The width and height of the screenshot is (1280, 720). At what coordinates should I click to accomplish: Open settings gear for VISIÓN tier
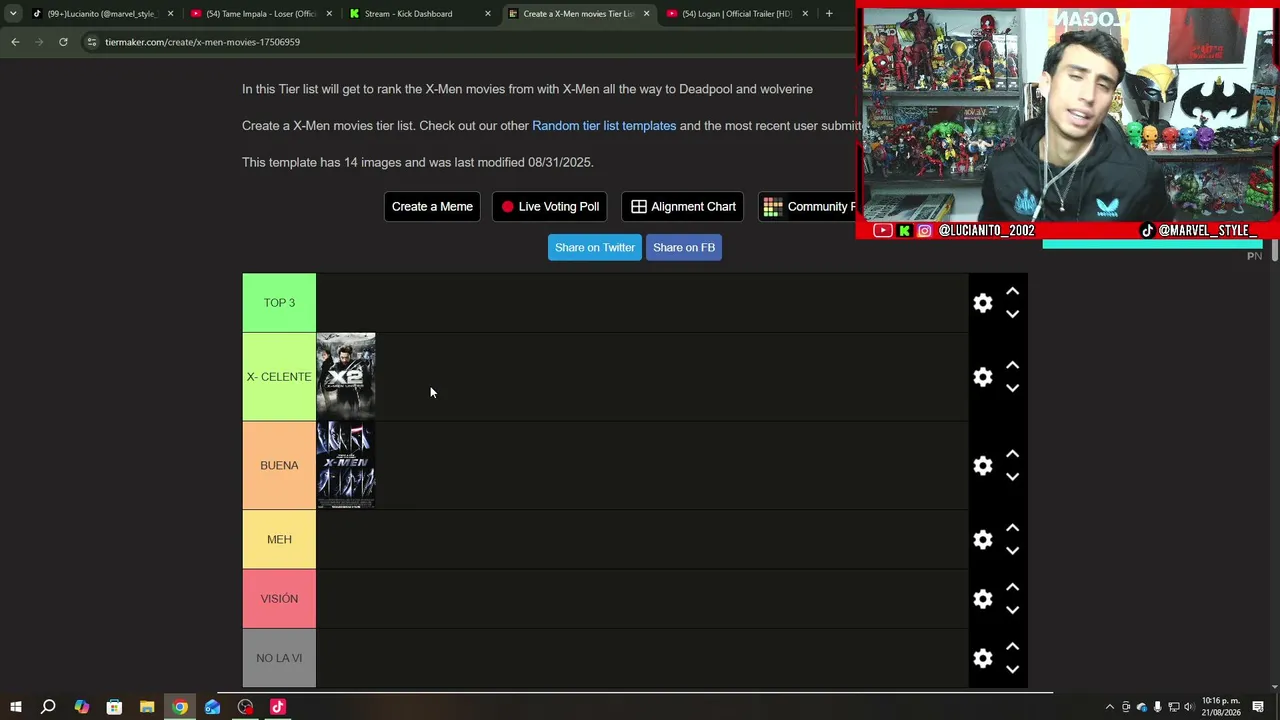(983, 599)
